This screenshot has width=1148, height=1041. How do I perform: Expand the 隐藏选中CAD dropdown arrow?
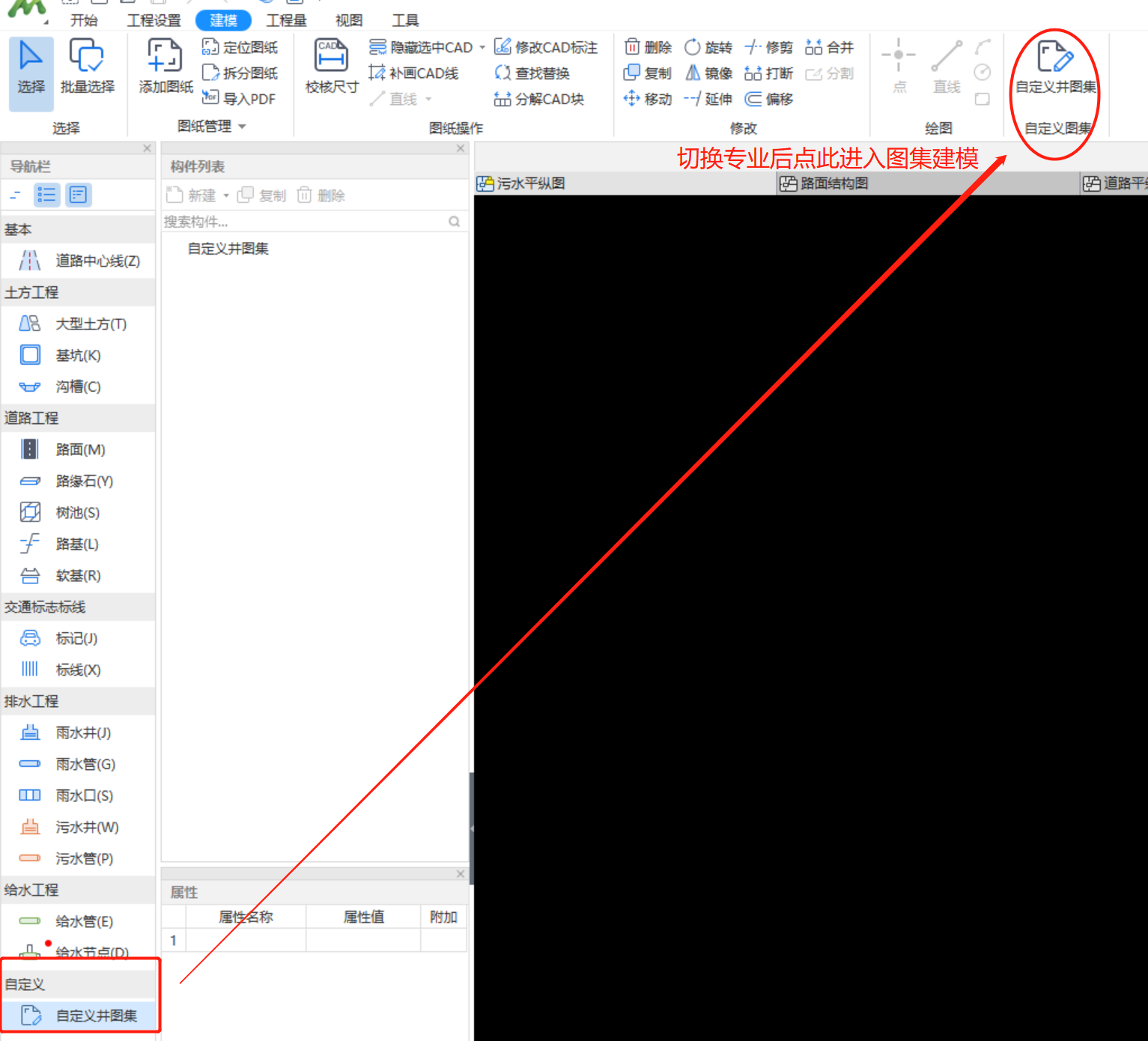482,48
